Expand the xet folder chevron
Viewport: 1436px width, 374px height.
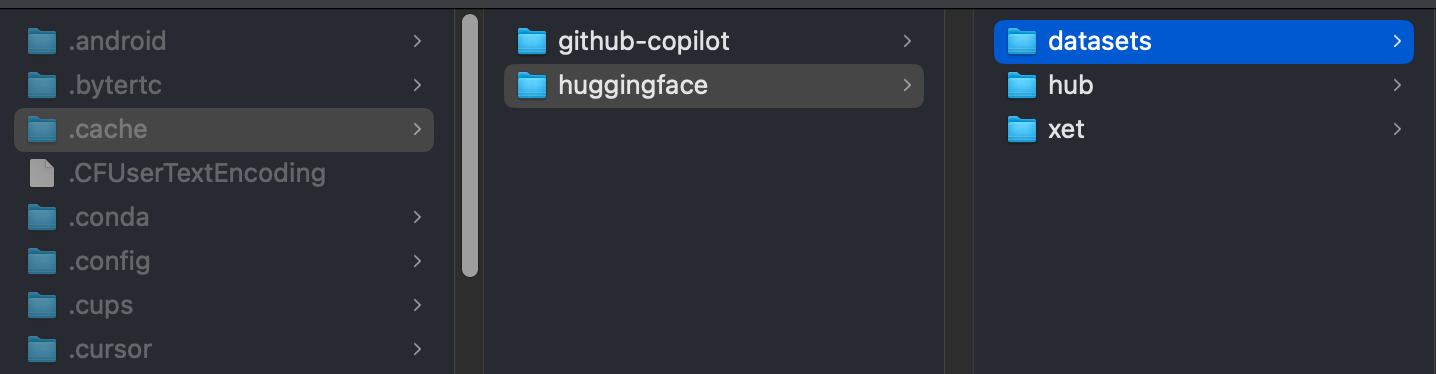tap(1397, 130)
